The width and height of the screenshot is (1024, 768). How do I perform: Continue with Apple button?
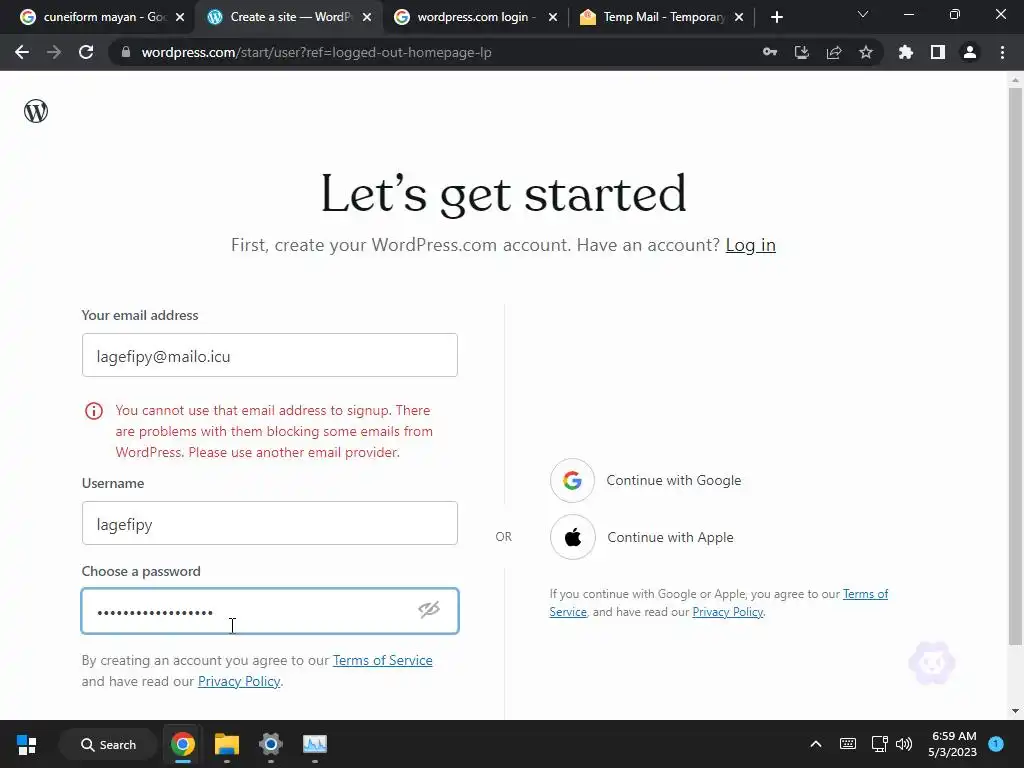pos(642,537)
